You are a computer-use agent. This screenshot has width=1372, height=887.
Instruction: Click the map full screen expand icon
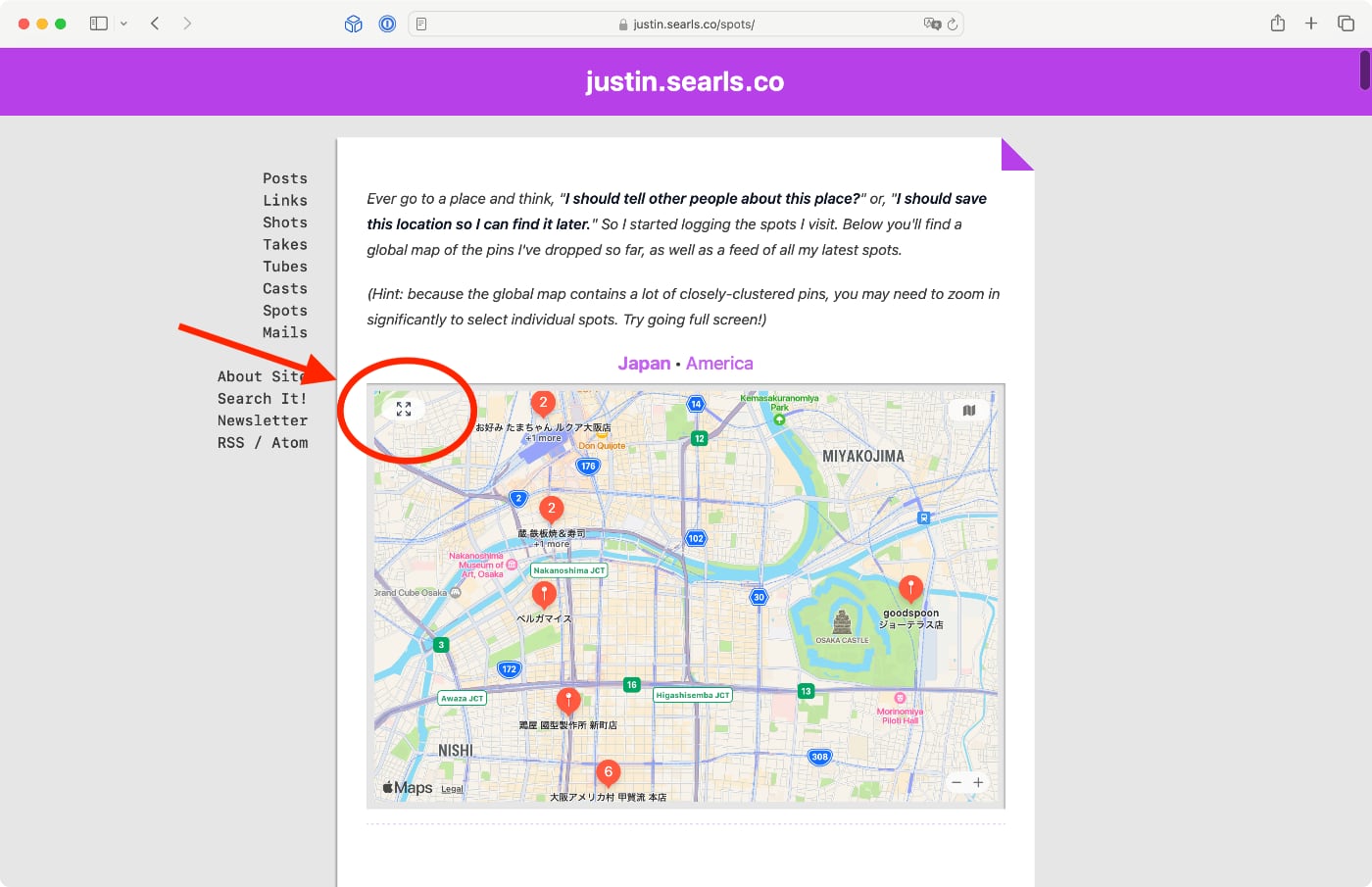(x=404, y=409)
